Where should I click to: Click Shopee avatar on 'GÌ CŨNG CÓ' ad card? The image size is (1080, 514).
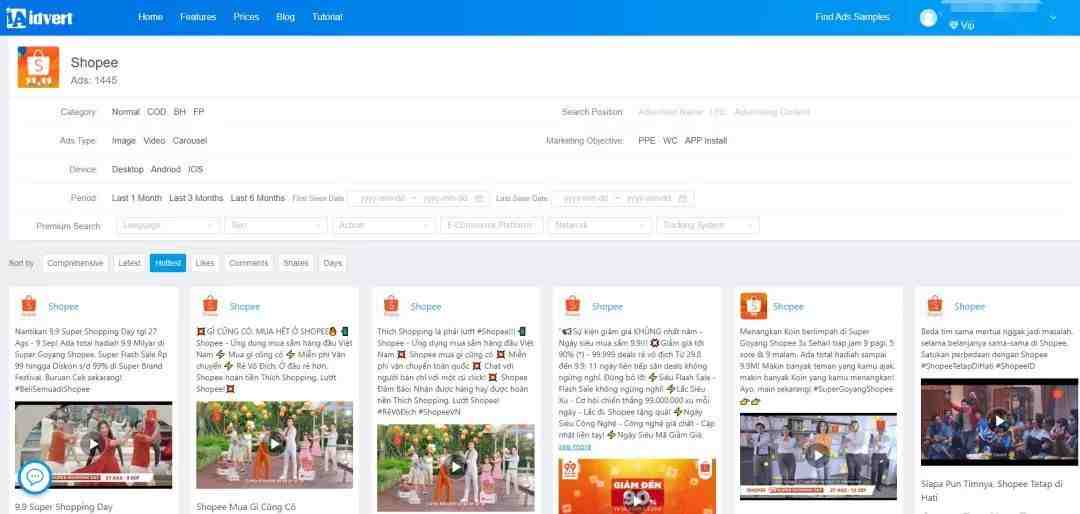pos(209,305)
